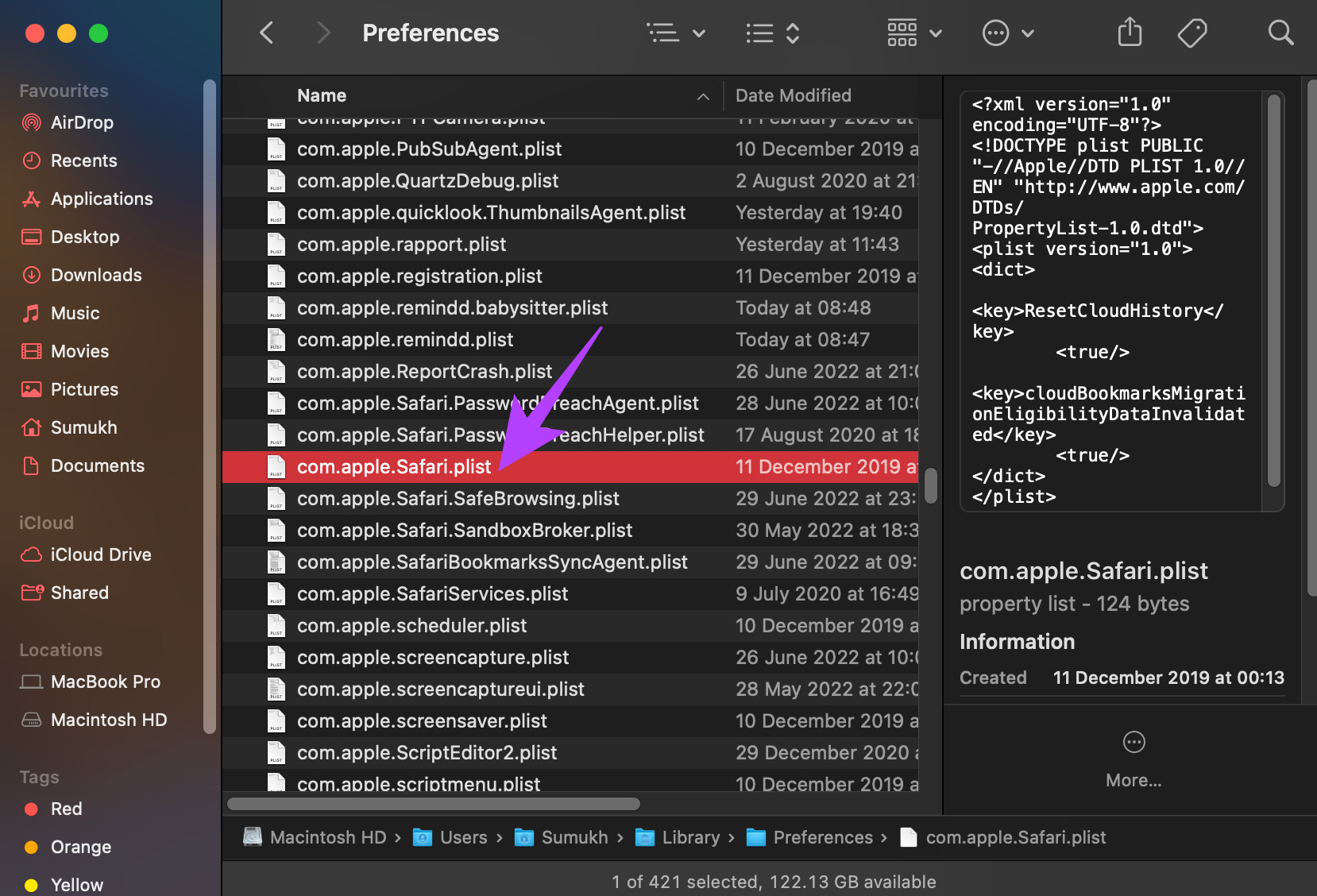Go to Sumukh in path bar
This screenshot has height=896, width=1317.
tap(562, 837)
